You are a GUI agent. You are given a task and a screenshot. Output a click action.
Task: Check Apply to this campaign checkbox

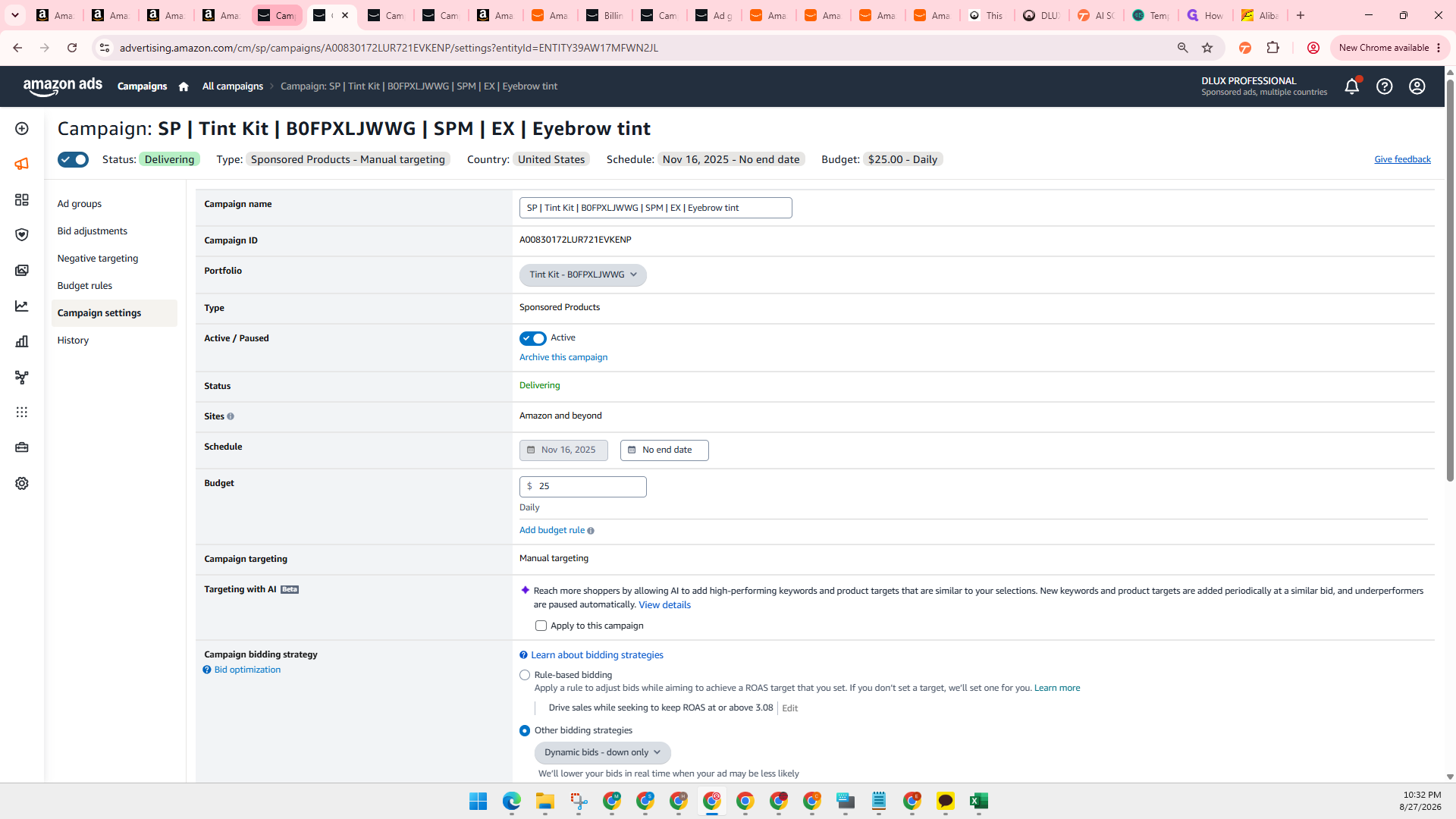pyautogui.click(x=541, y=626)
